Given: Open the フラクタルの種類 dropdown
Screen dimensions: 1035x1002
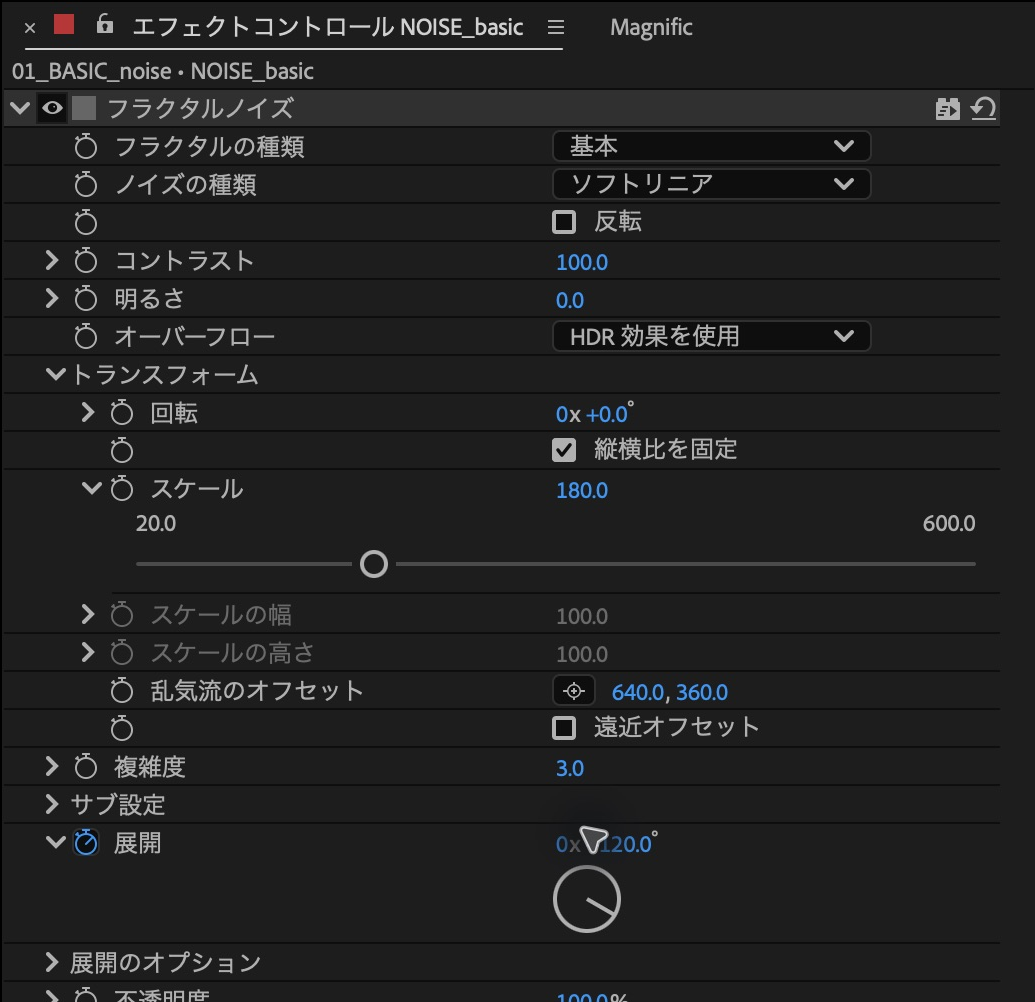Looking at the screenshot, I should pyautogui.click(x=712, y=146).
